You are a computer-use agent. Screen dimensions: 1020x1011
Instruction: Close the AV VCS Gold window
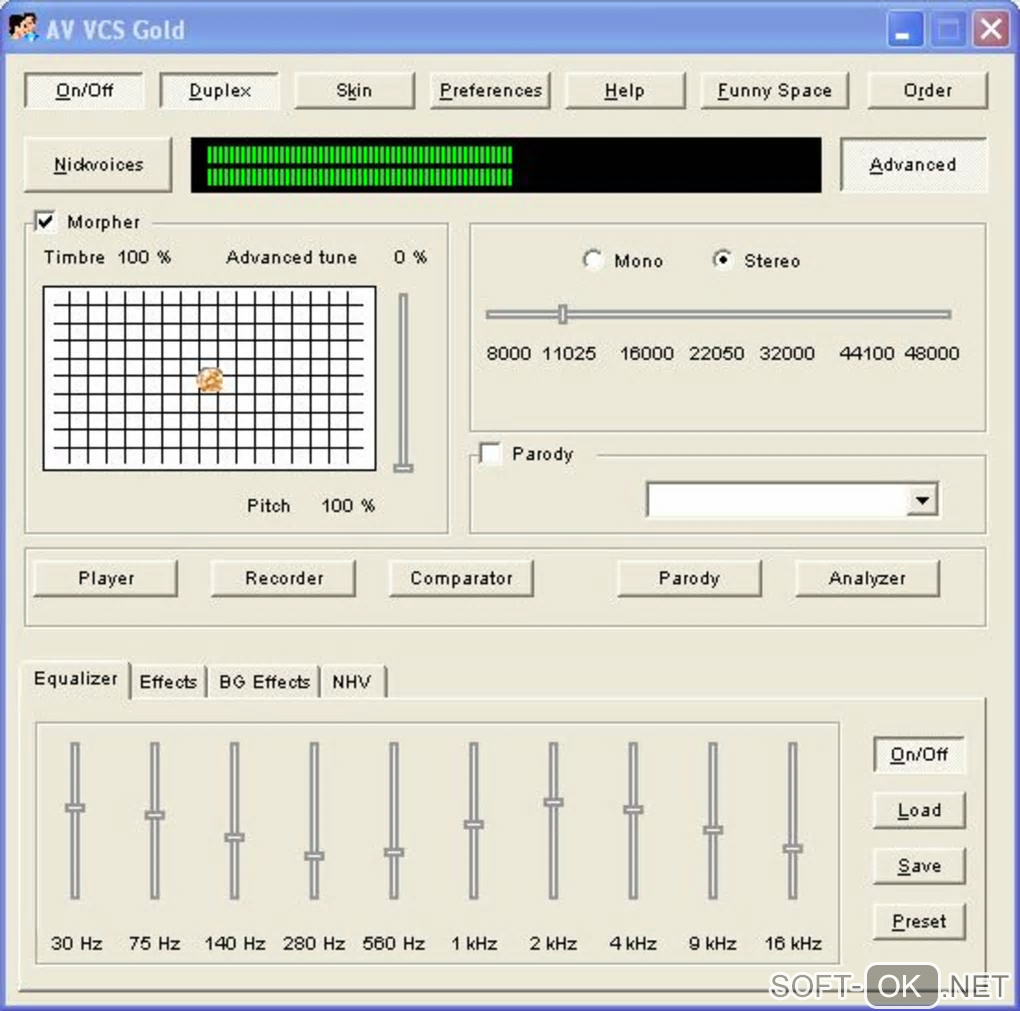pos(990,29)
